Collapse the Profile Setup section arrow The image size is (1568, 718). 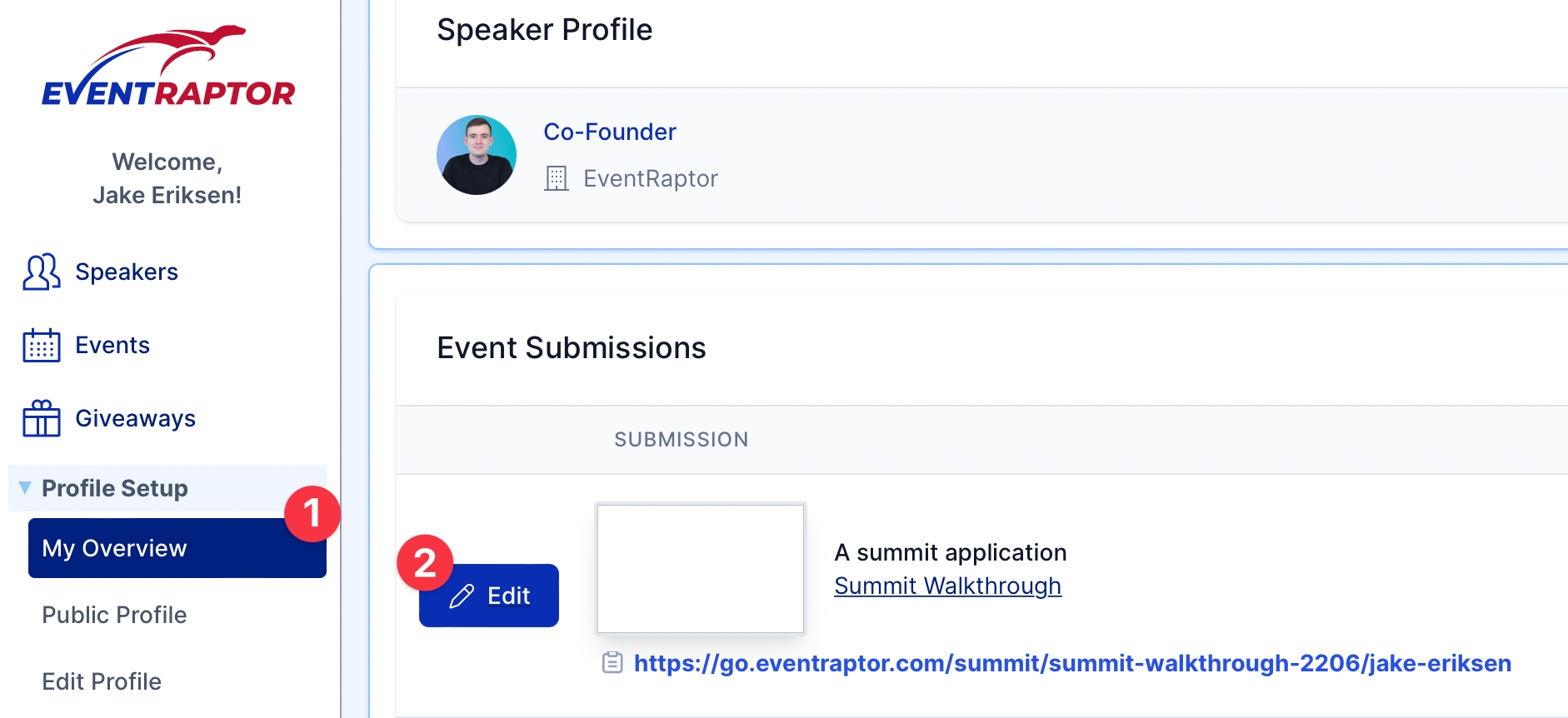tap(25, 487)
